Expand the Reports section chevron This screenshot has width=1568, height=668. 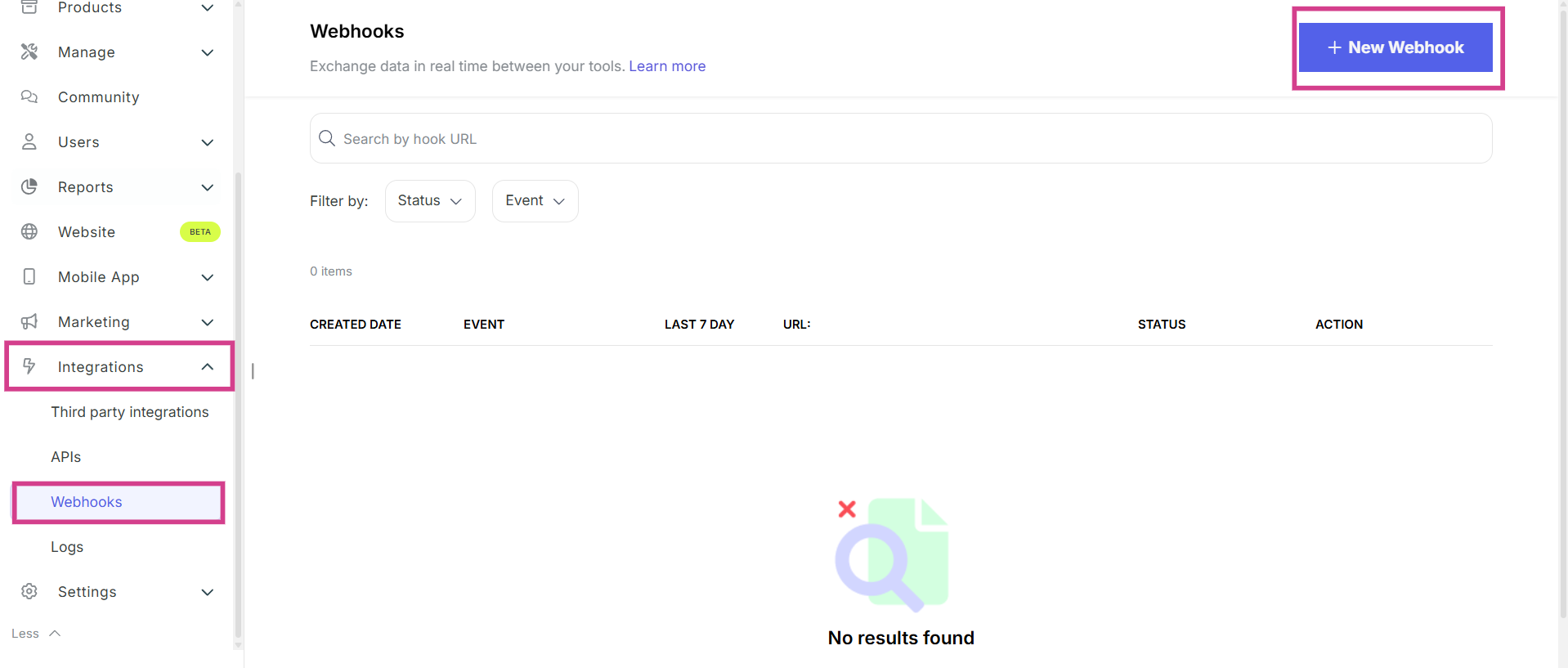click(208, 187)
